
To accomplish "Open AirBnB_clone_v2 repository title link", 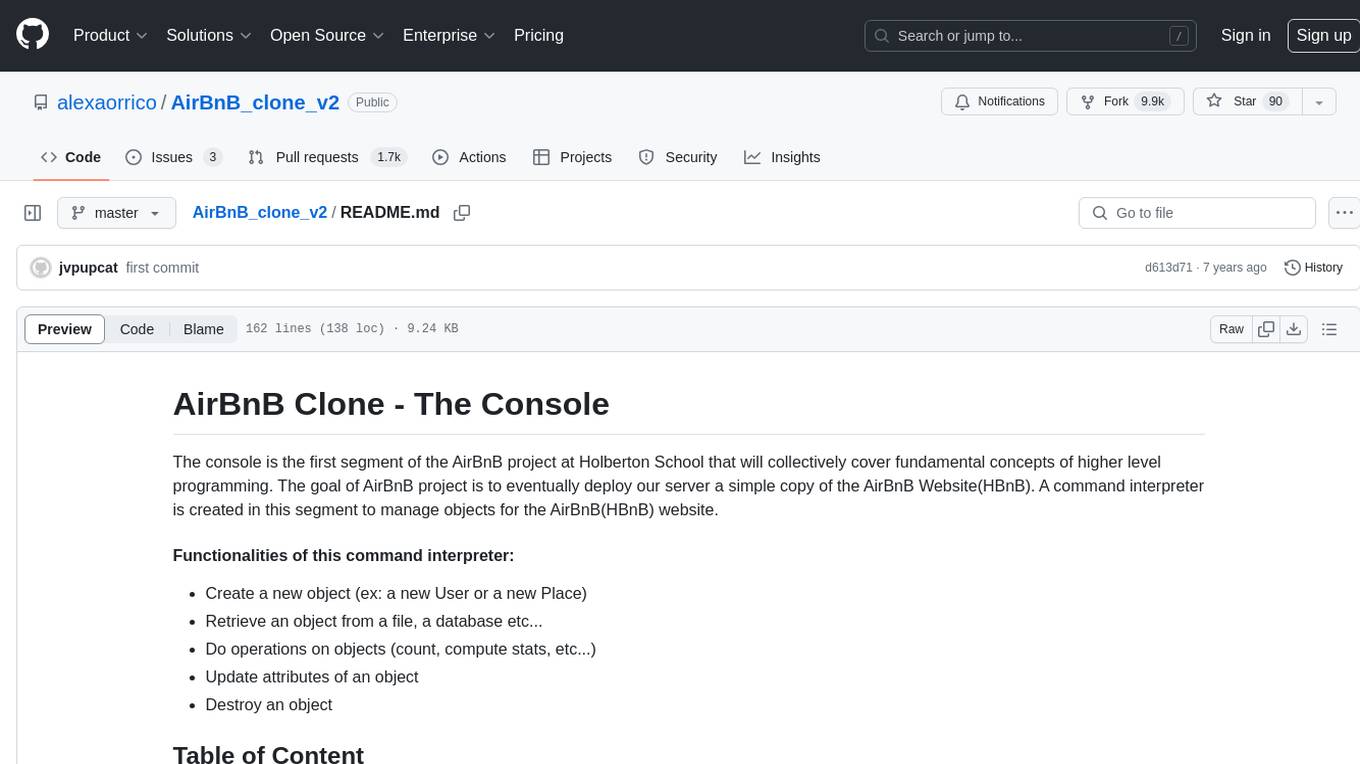I will tap(255, 102).
